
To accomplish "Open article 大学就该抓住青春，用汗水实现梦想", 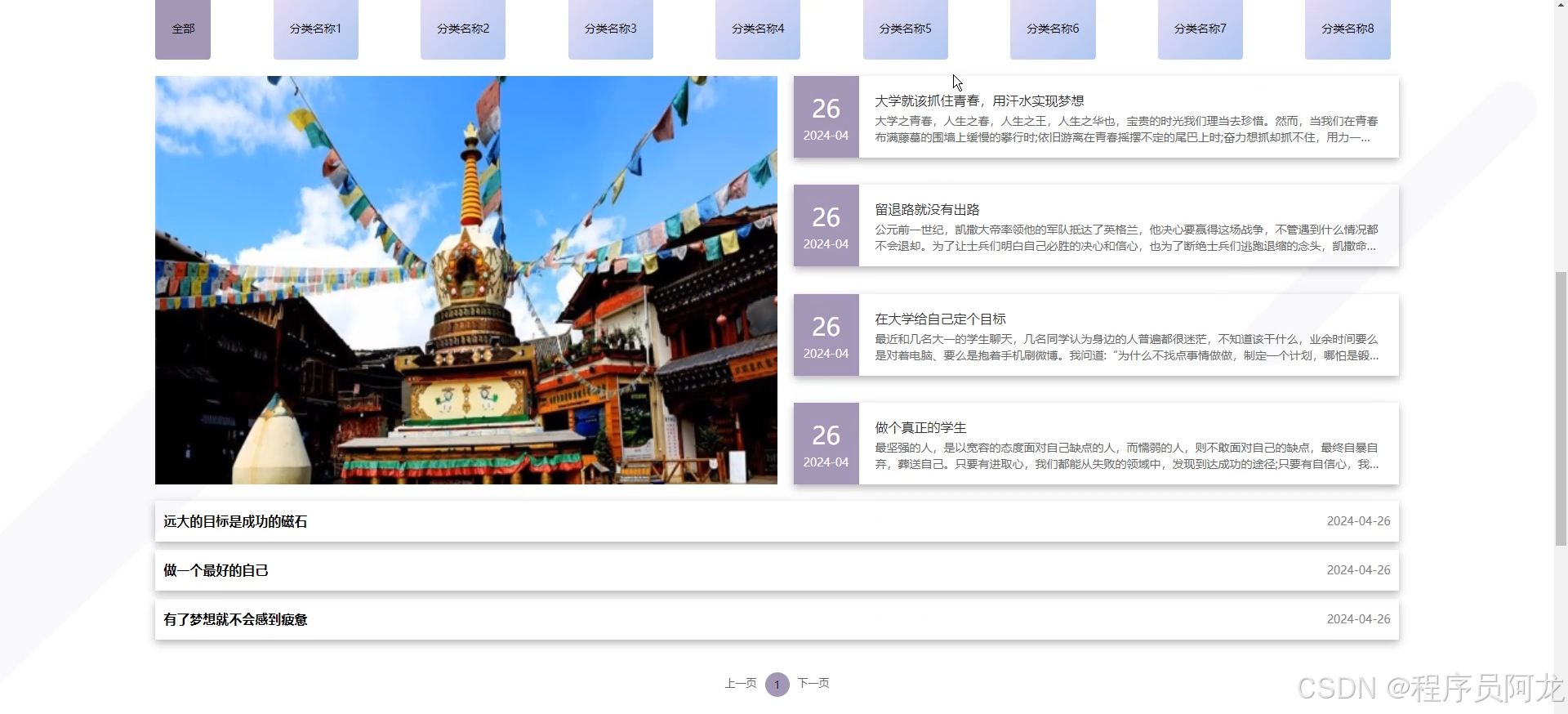I will pos(979,100).
